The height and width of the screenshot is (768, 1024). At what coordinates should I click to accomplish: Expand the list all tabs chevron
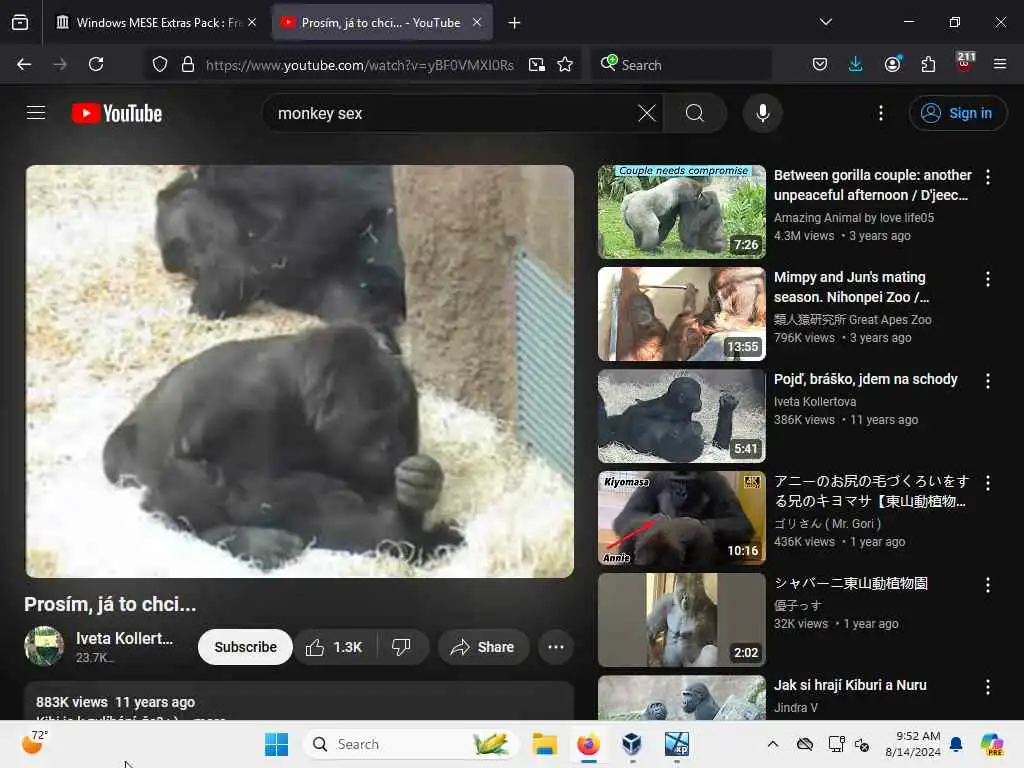coord(826,22)
